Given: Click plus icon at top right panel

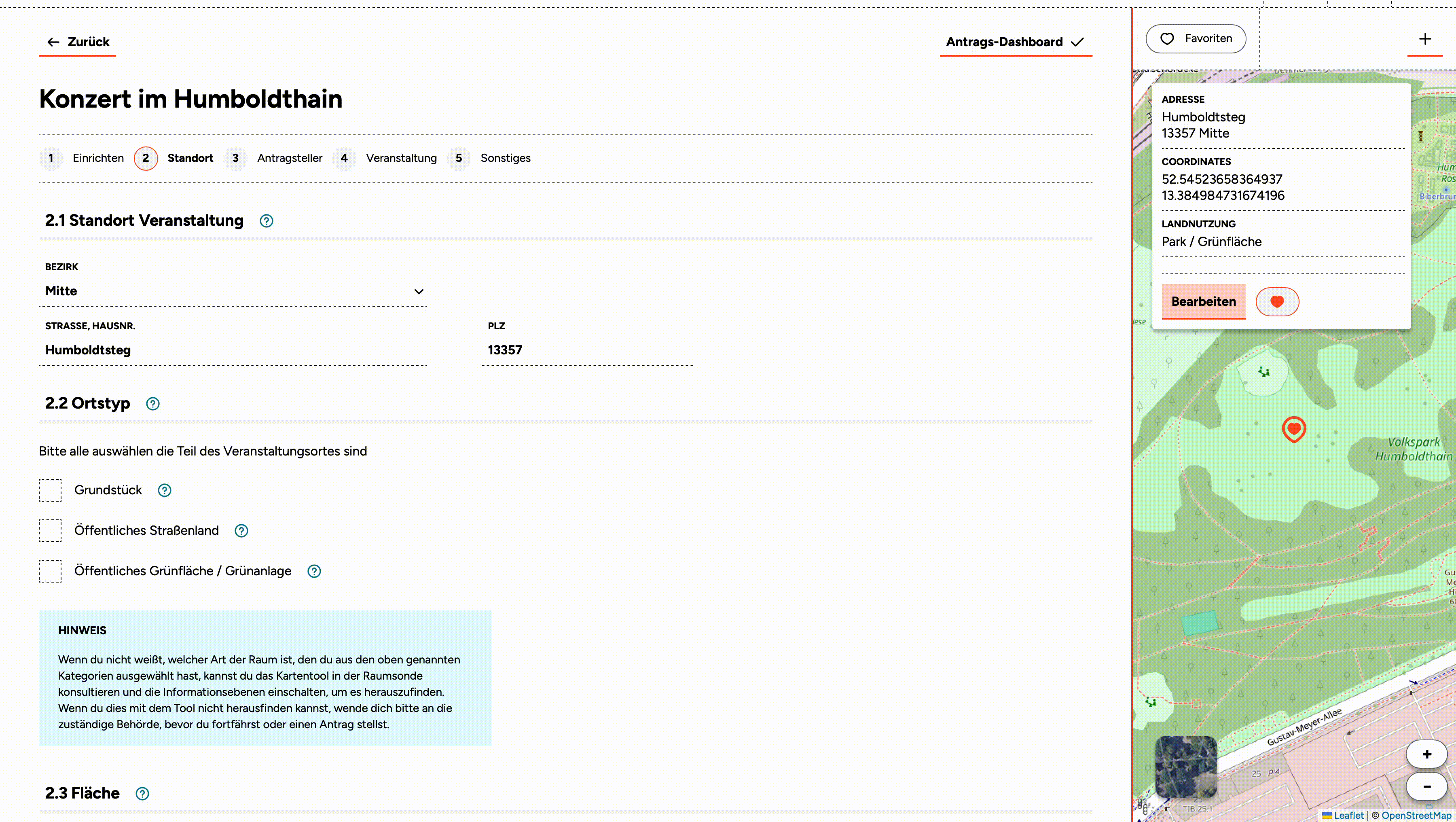Looking at the screenshot, I should (1425, 39).
